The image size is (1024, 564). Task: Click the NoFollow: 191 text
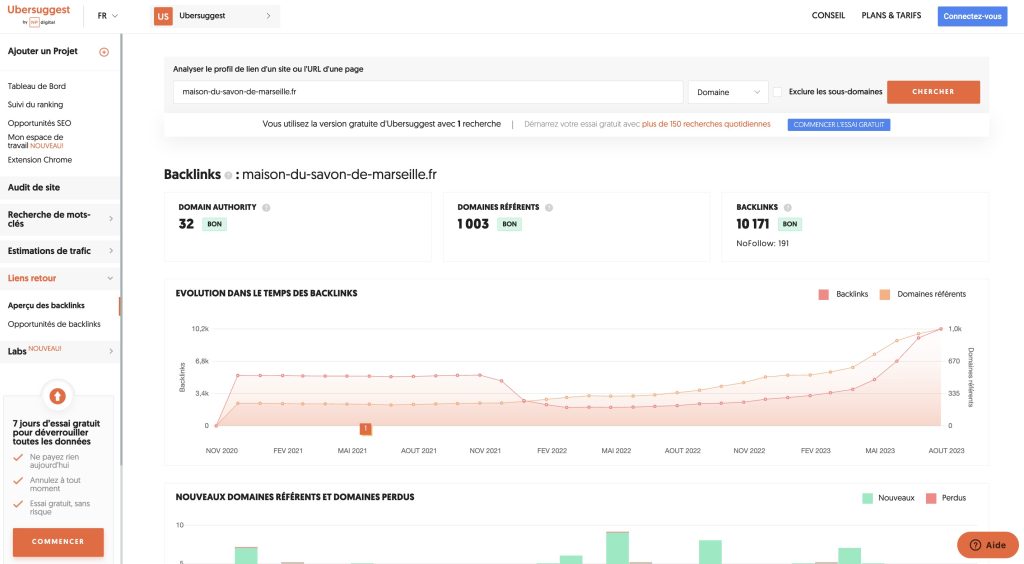click(762, 243)
